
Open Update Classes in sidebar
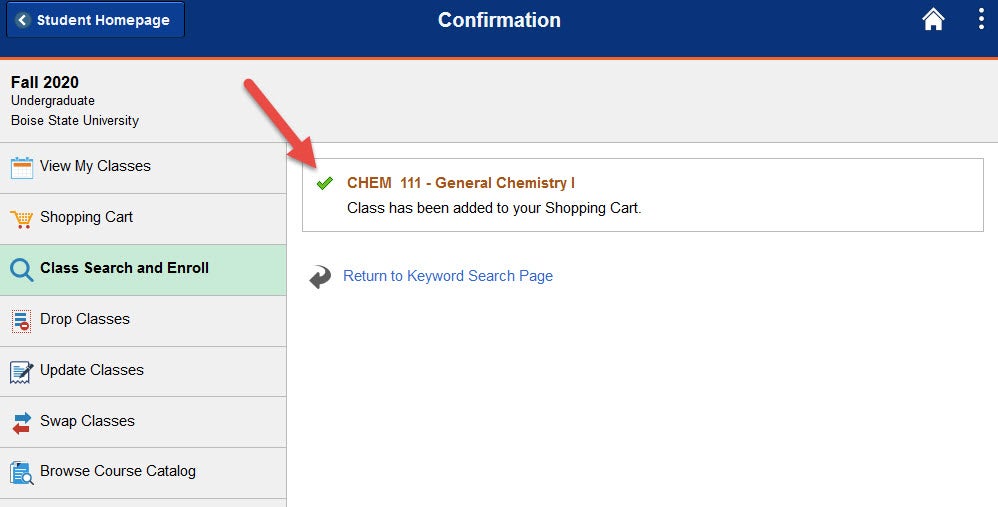tap(143, 372)
